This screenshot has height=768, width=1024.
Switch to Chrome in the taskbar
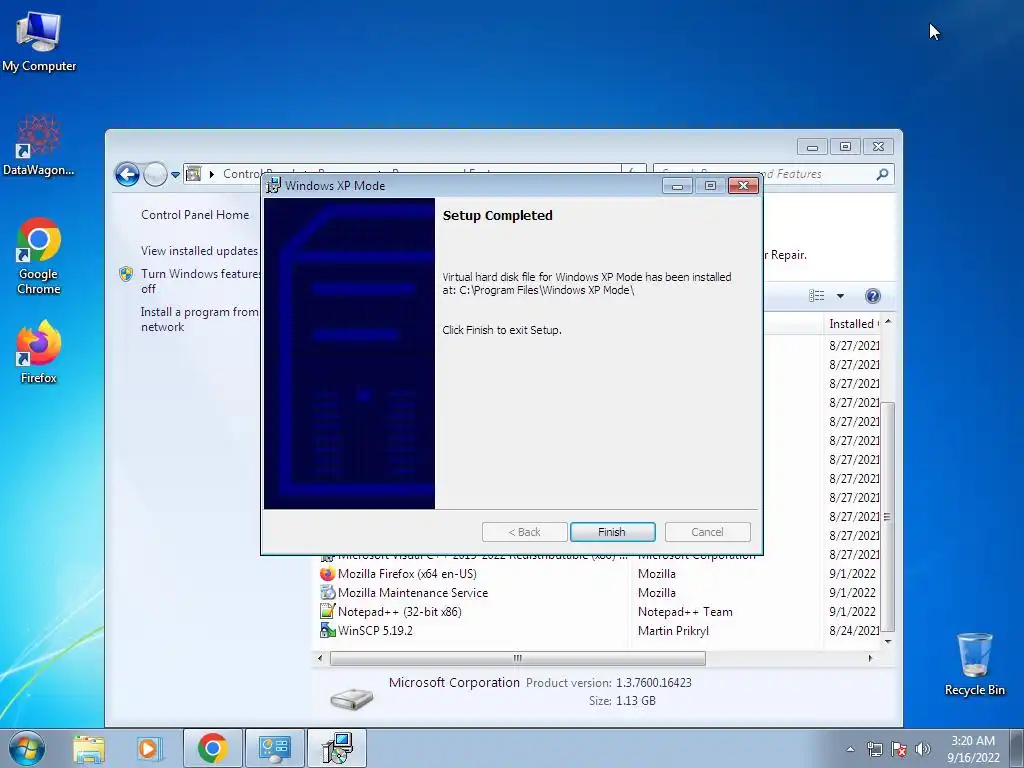tap(212, 748)
